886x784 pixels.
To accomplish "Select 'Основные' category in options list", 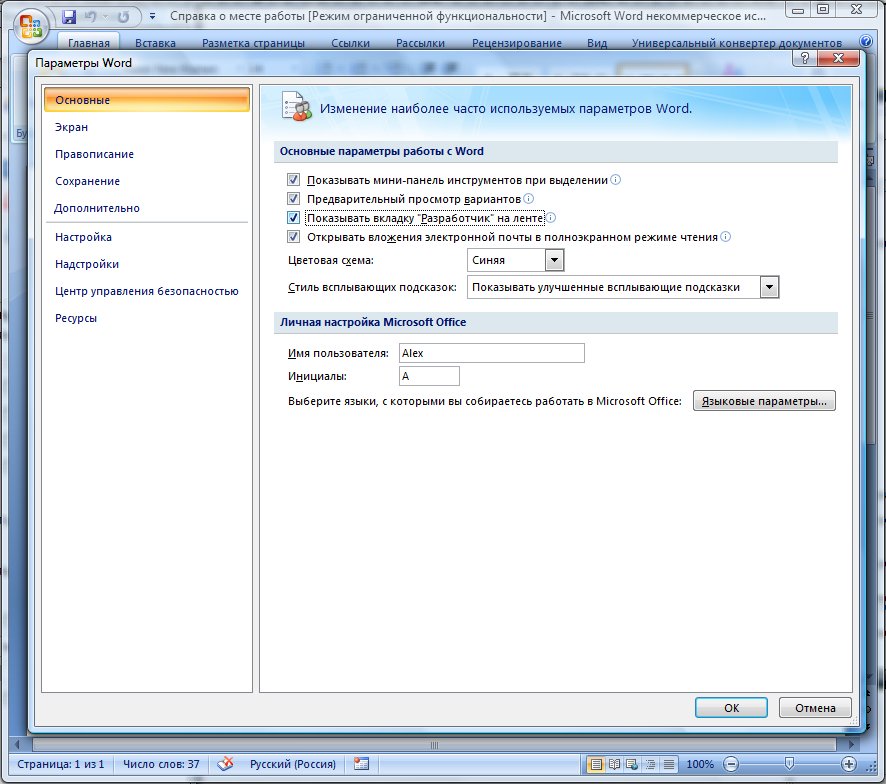I will [147, 100].
